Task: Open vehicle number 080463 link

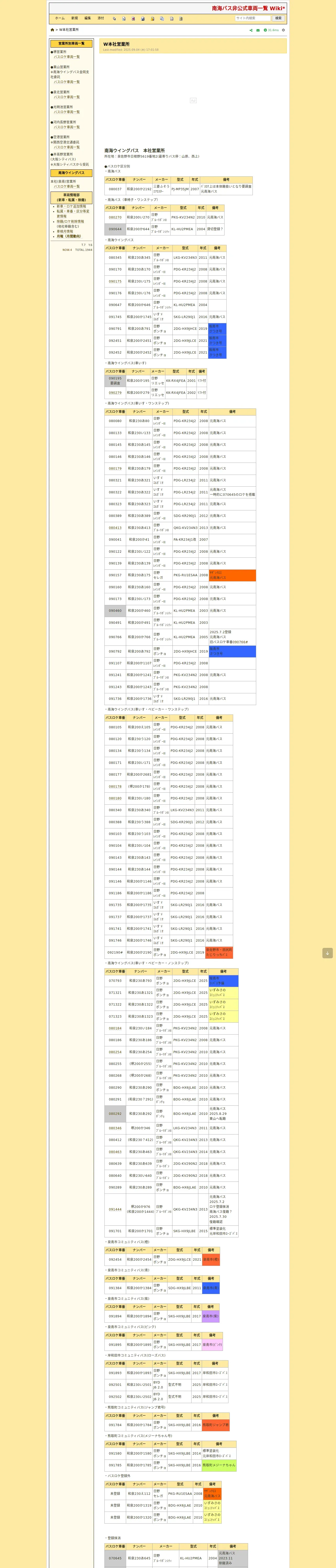Action: click(x=115, y=1152)
